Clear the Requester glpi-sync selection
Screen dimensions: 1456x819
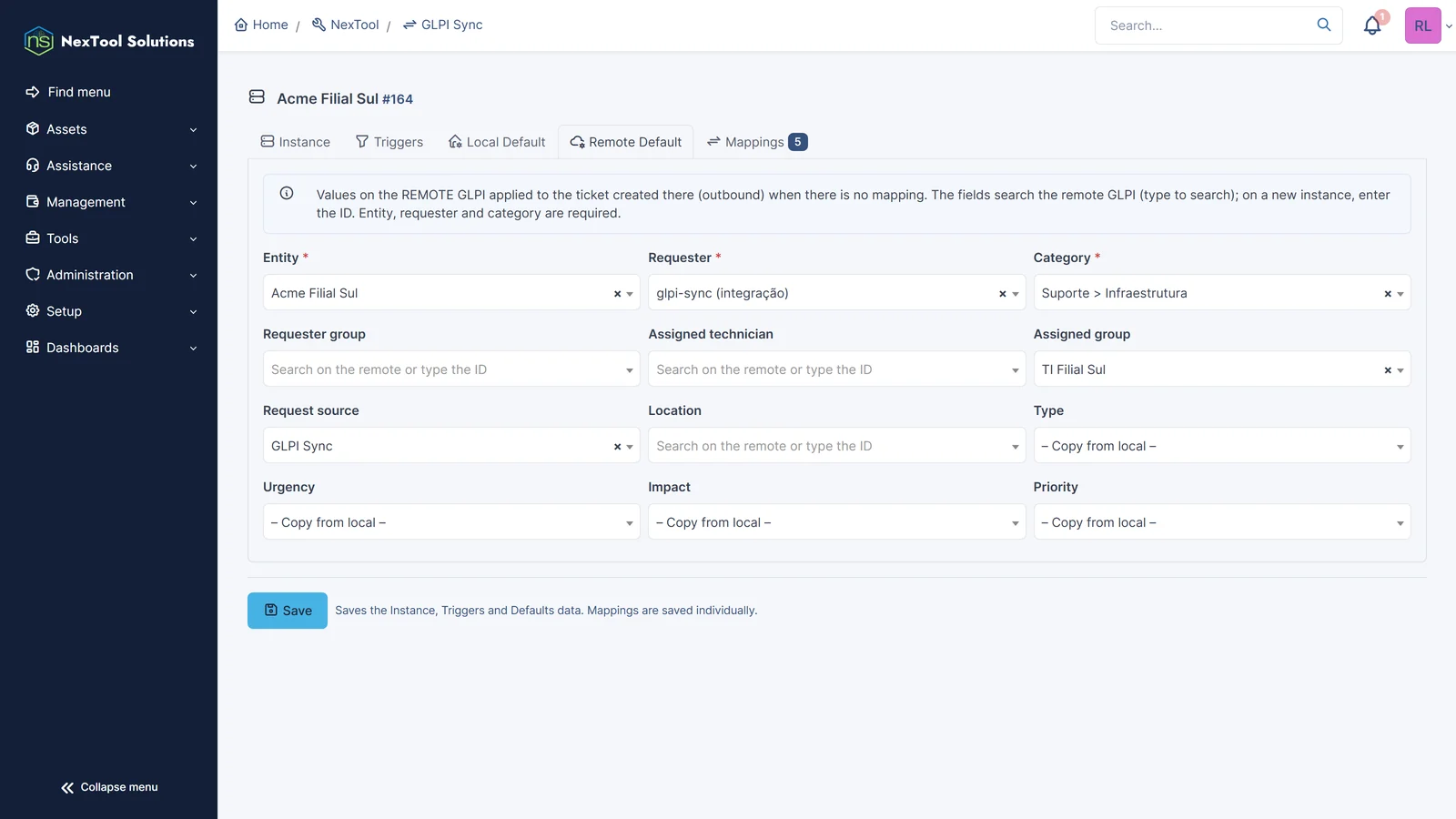click(x=1003, y=294)
